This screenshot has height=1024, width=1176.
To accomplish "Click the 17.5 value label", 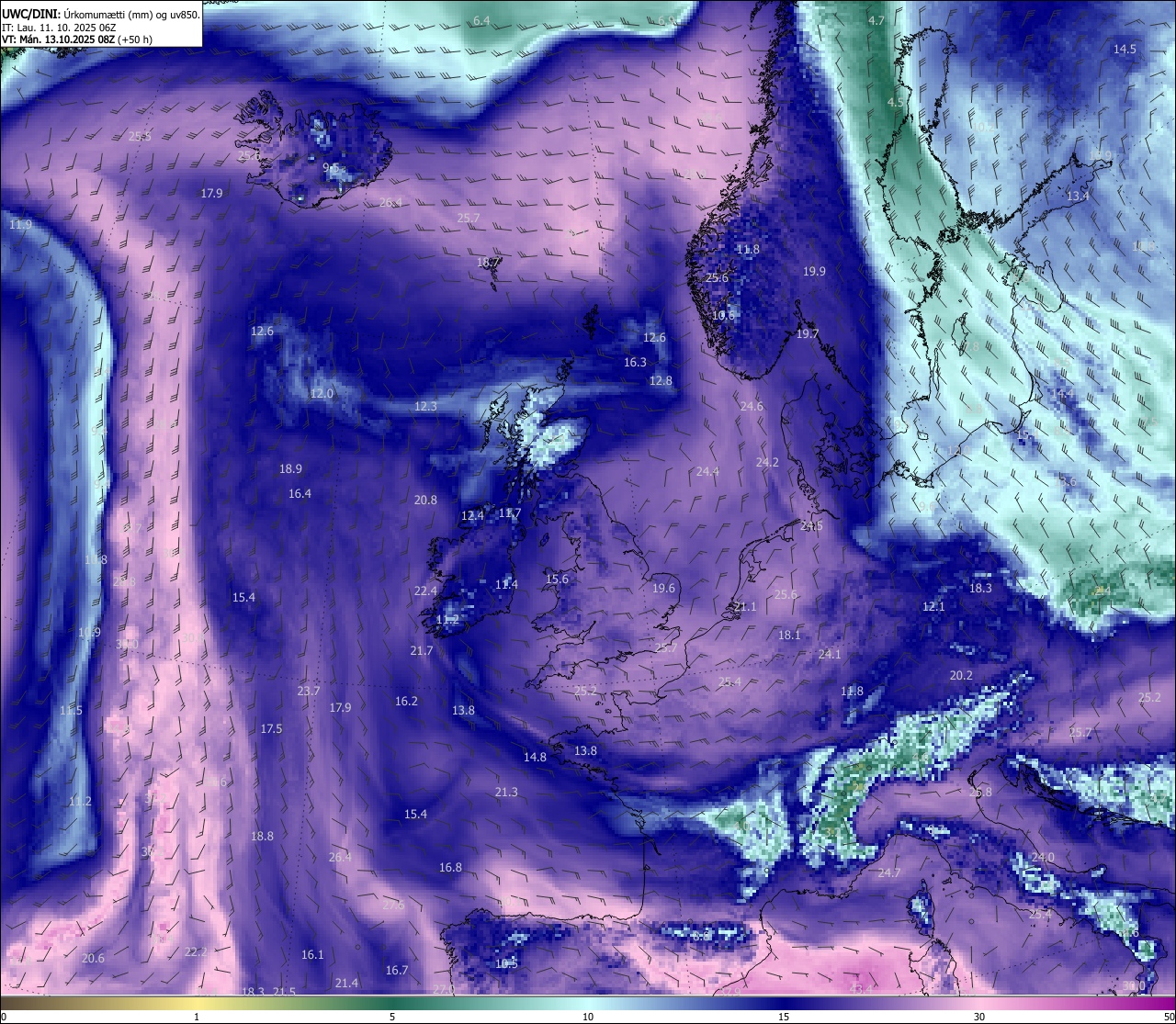I will point(271,728).
